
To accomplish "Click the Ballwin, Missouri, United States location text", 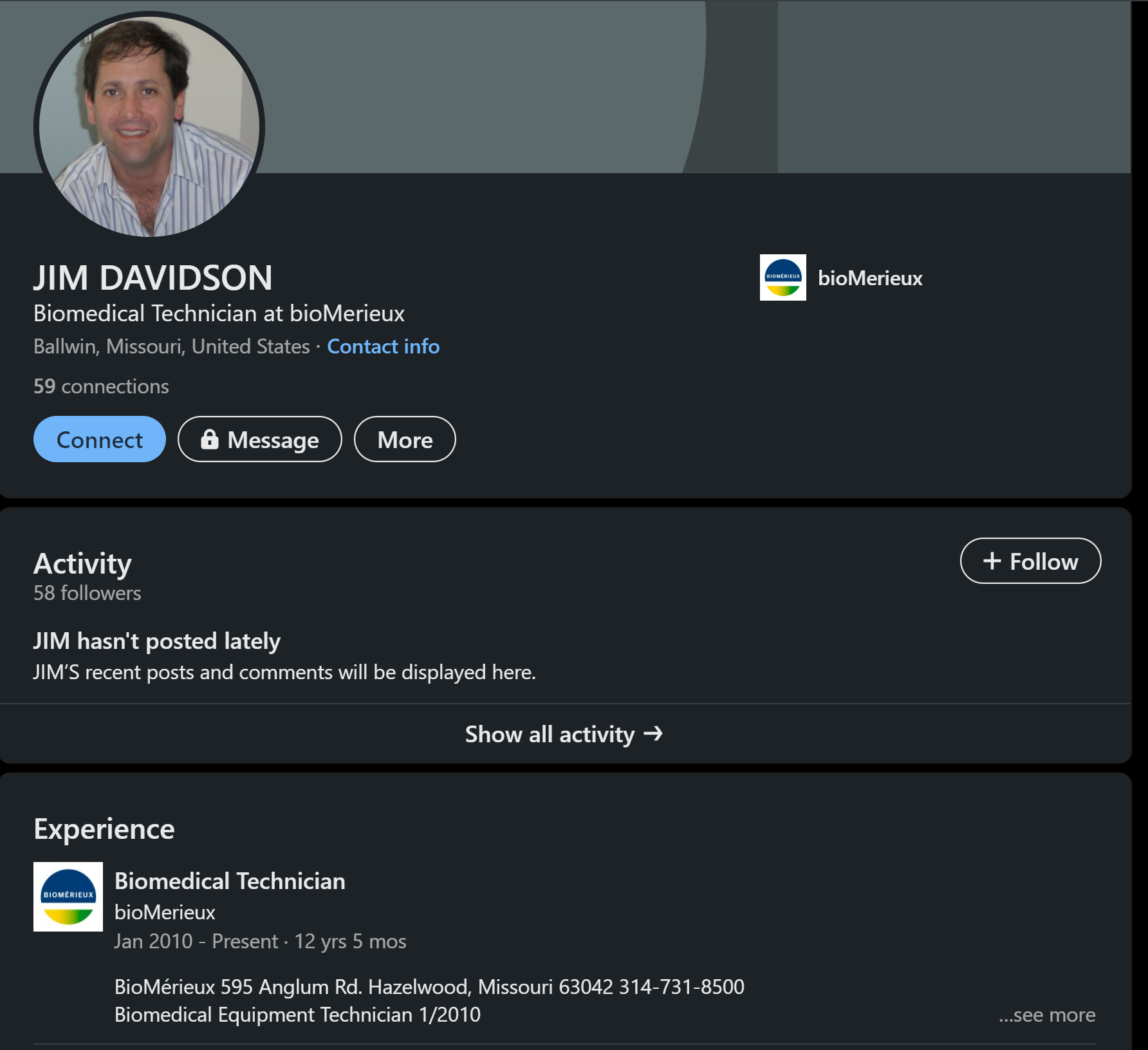I will [172, 346].
